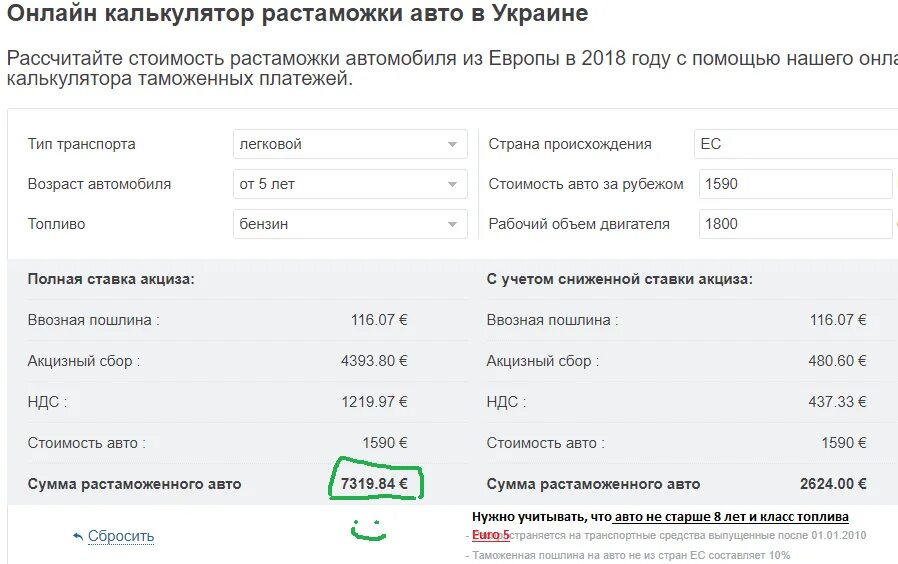Click the arrow icon beside Сбросить
The width and height of the screenshot is (898, 564).
[x=78, y=536]
